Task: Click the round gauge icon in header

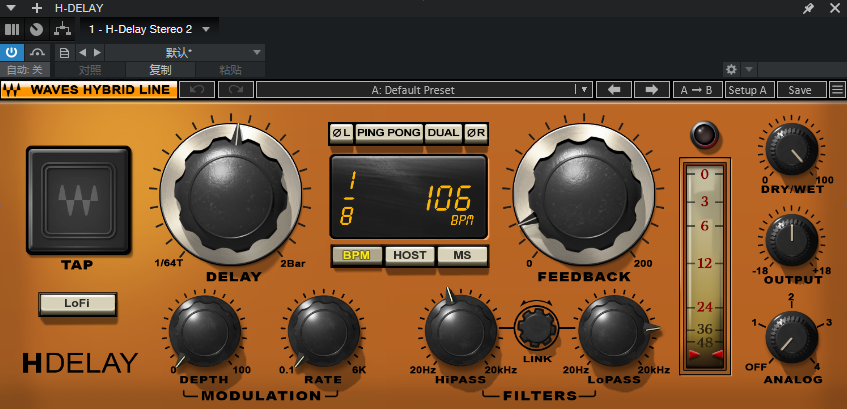Action: click(x=36, y=29)
